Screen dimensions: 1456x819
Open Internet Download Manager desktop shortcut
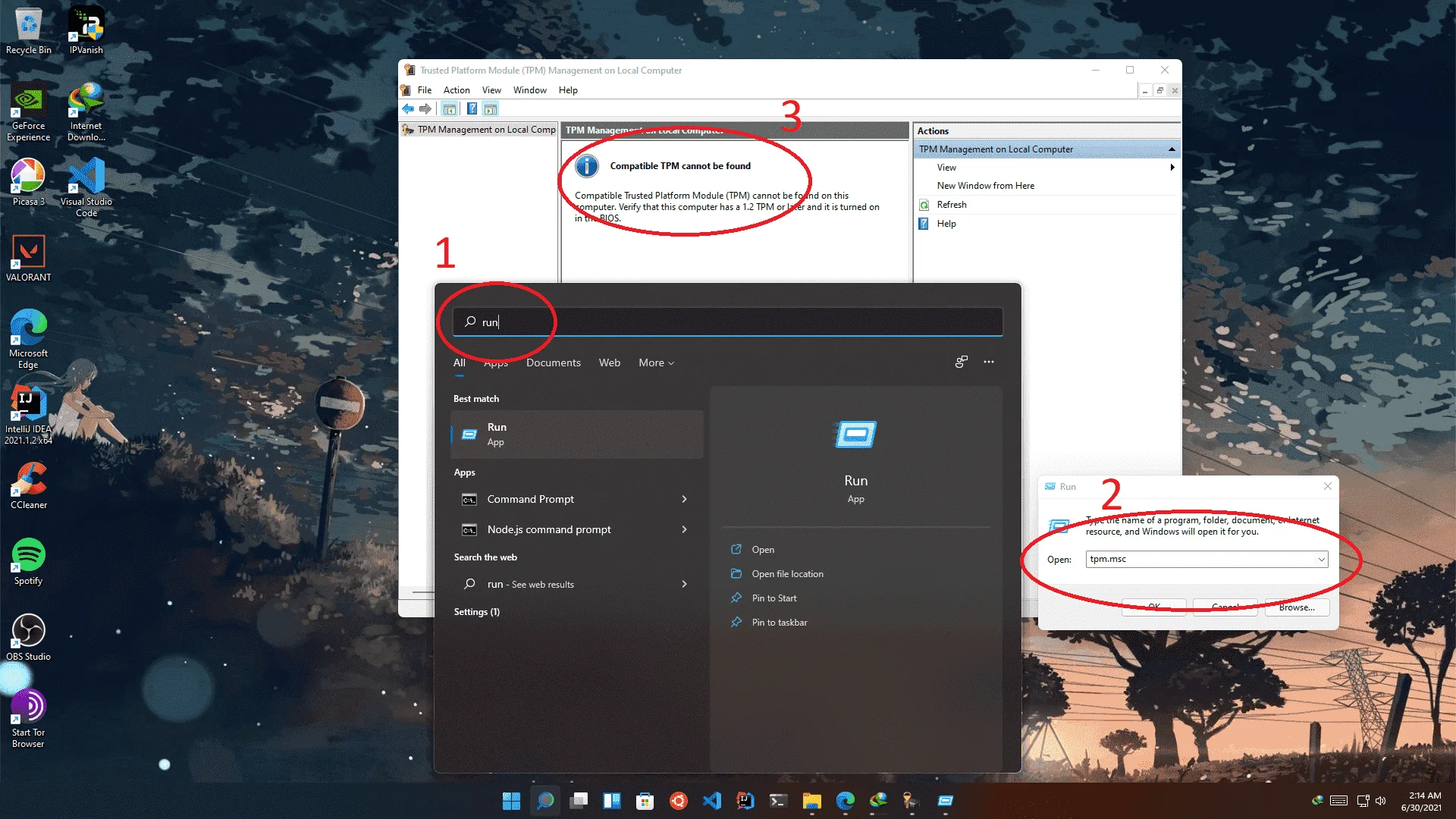86,112
